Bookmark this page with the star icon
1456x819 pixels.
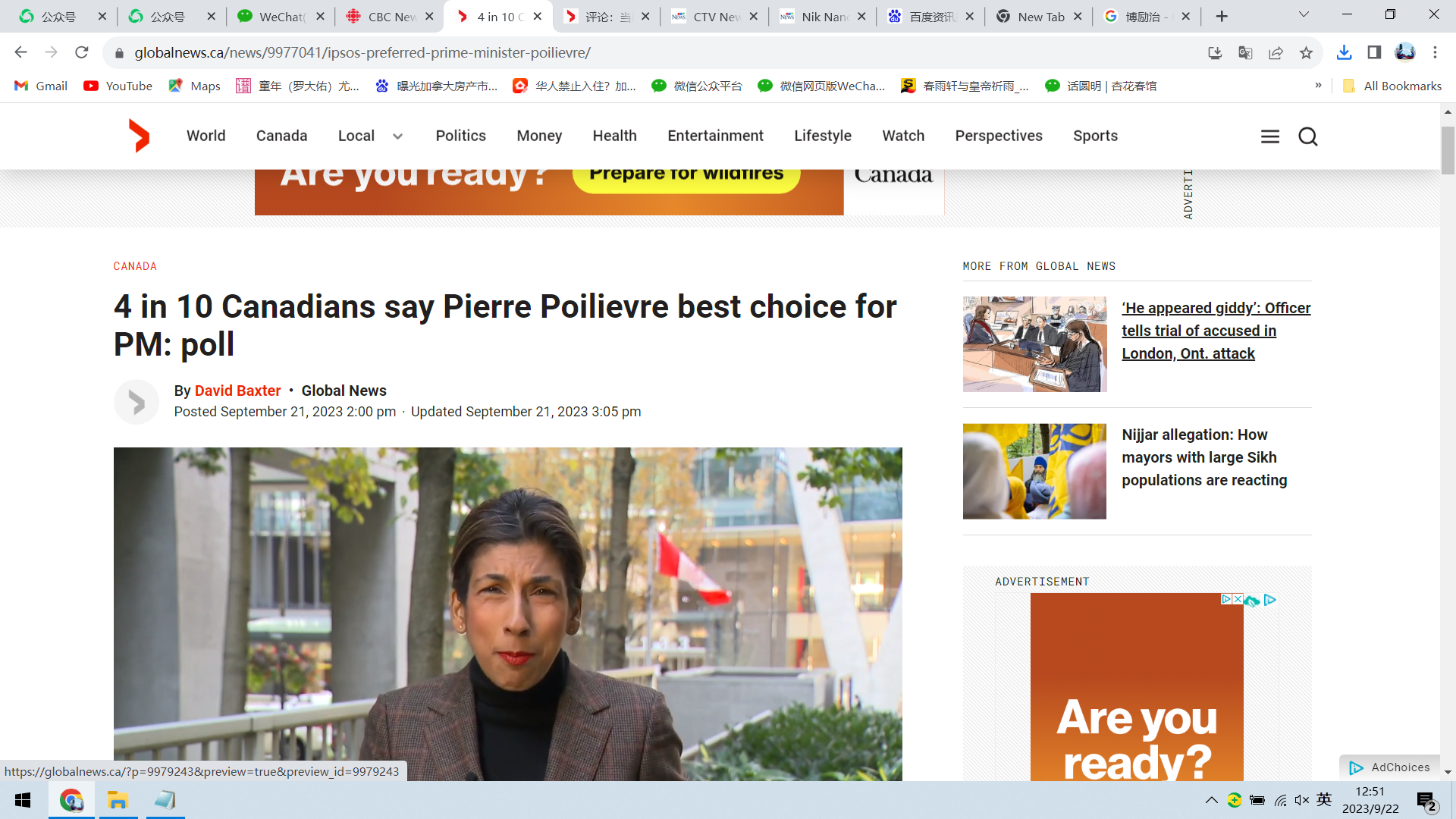pos(1306,52)
